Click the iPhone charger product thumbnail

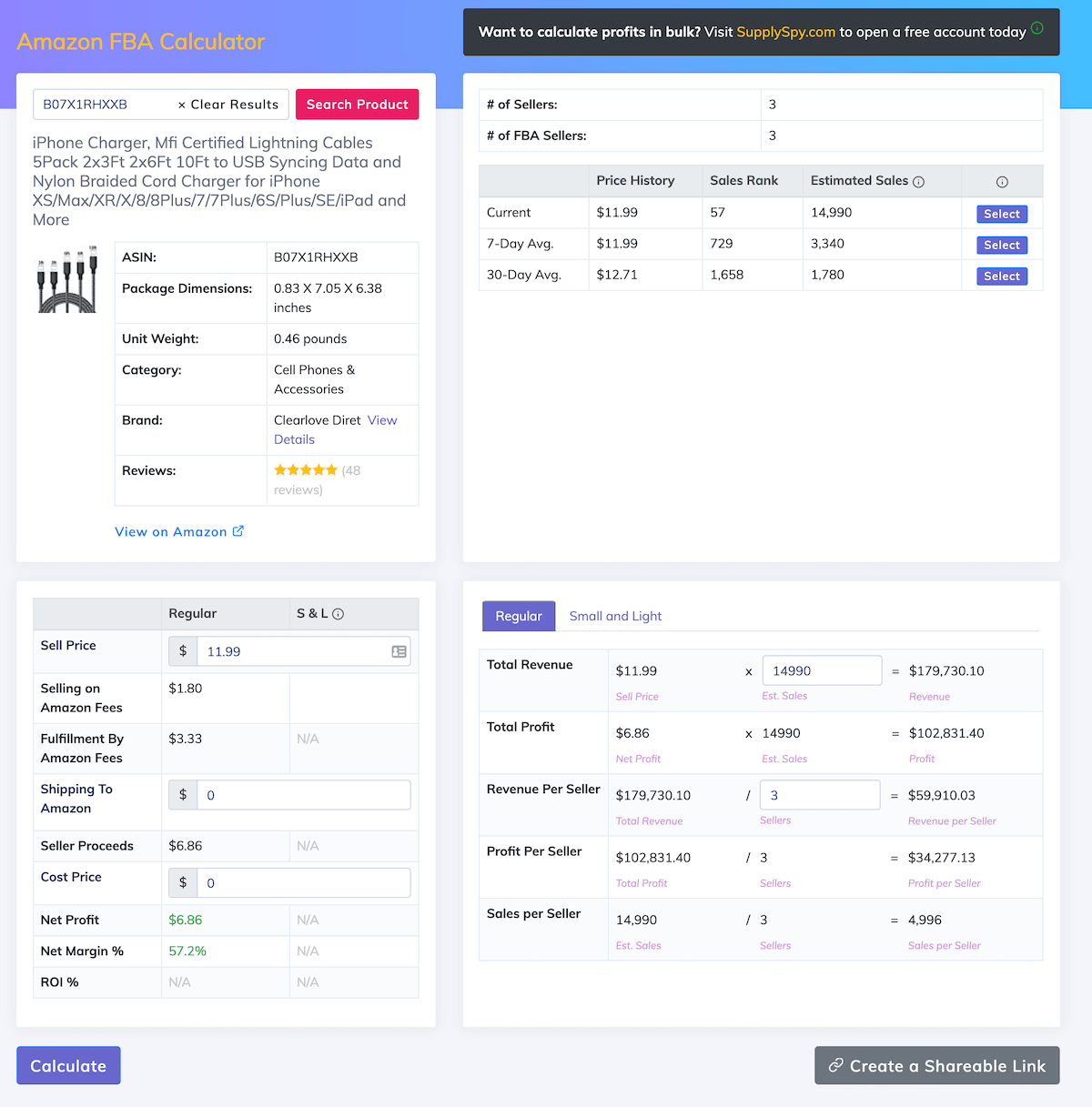(66, 279)
